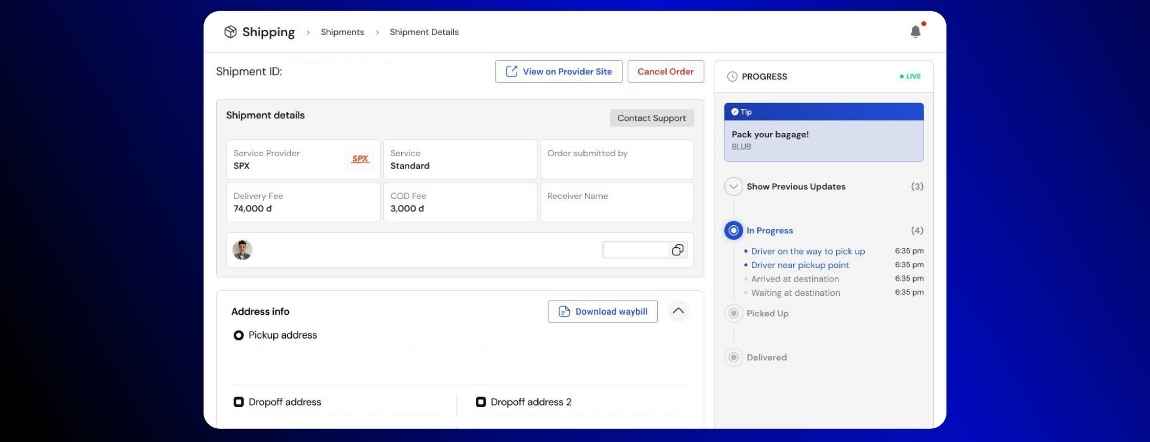Click the Cancel Order button
Image resolution: width=1150 pixels, height=442 pixels.
coord(665,71)
